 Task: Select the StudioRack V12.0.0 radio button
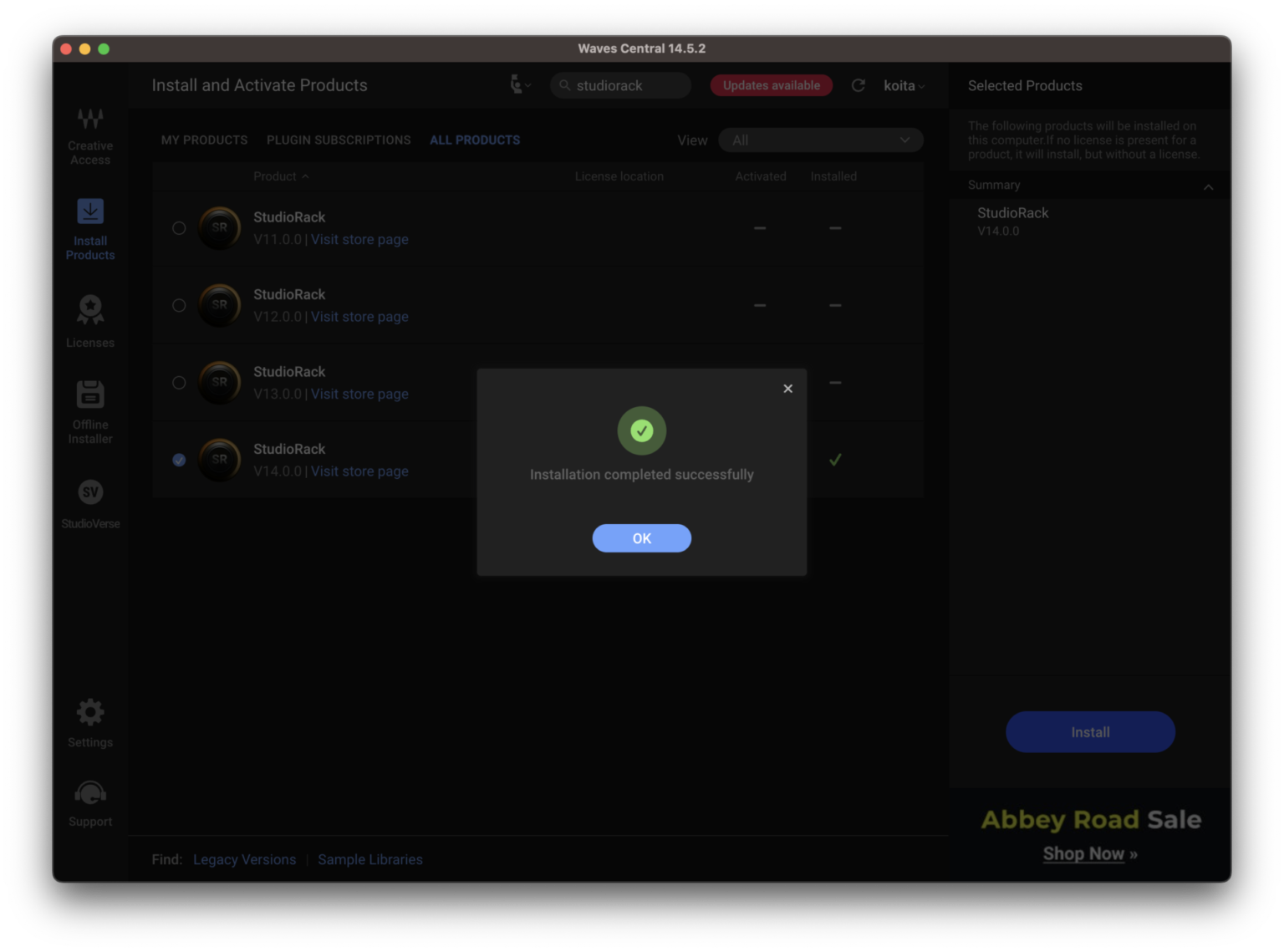179,305
